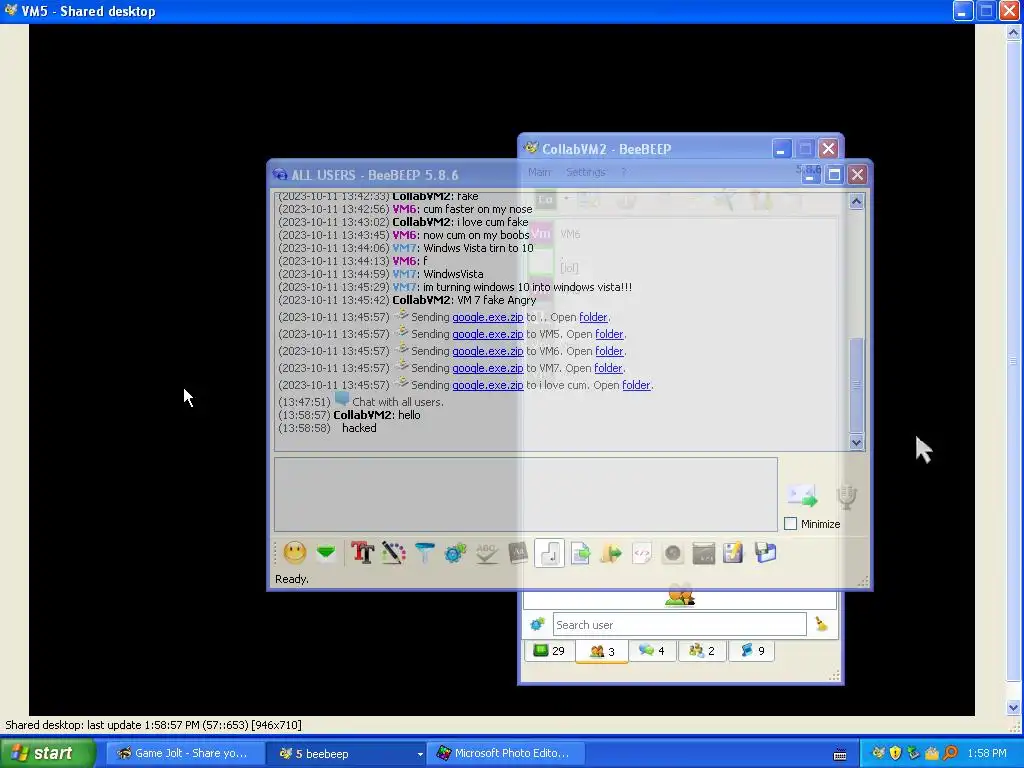This screenshot has height=768, width=1024.
Task: Click the send message envelope button
Action: (803, 496)
